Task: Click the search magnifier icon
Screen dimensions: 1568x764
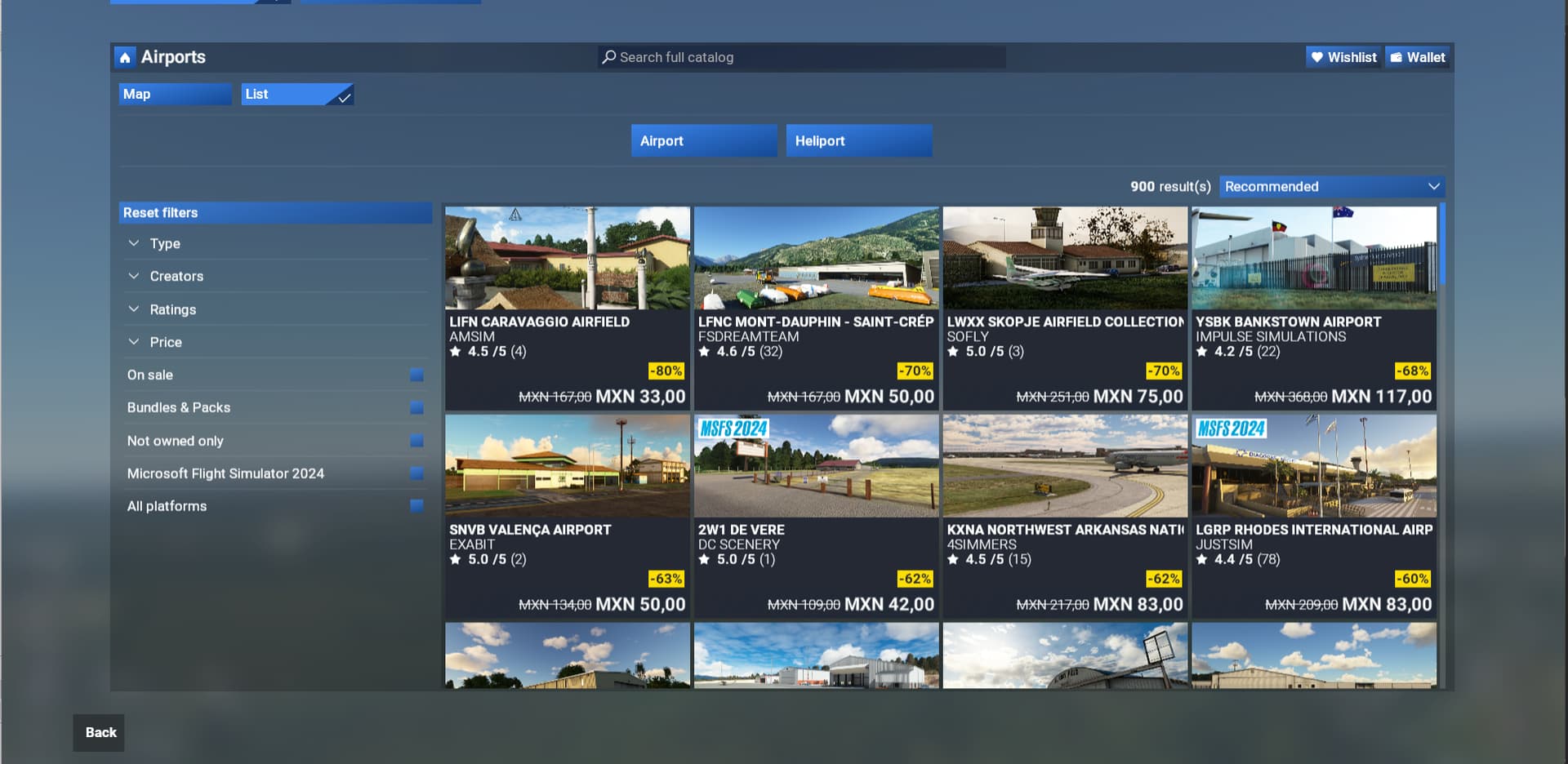Action: pyautogui.click(x=608, y=57)
